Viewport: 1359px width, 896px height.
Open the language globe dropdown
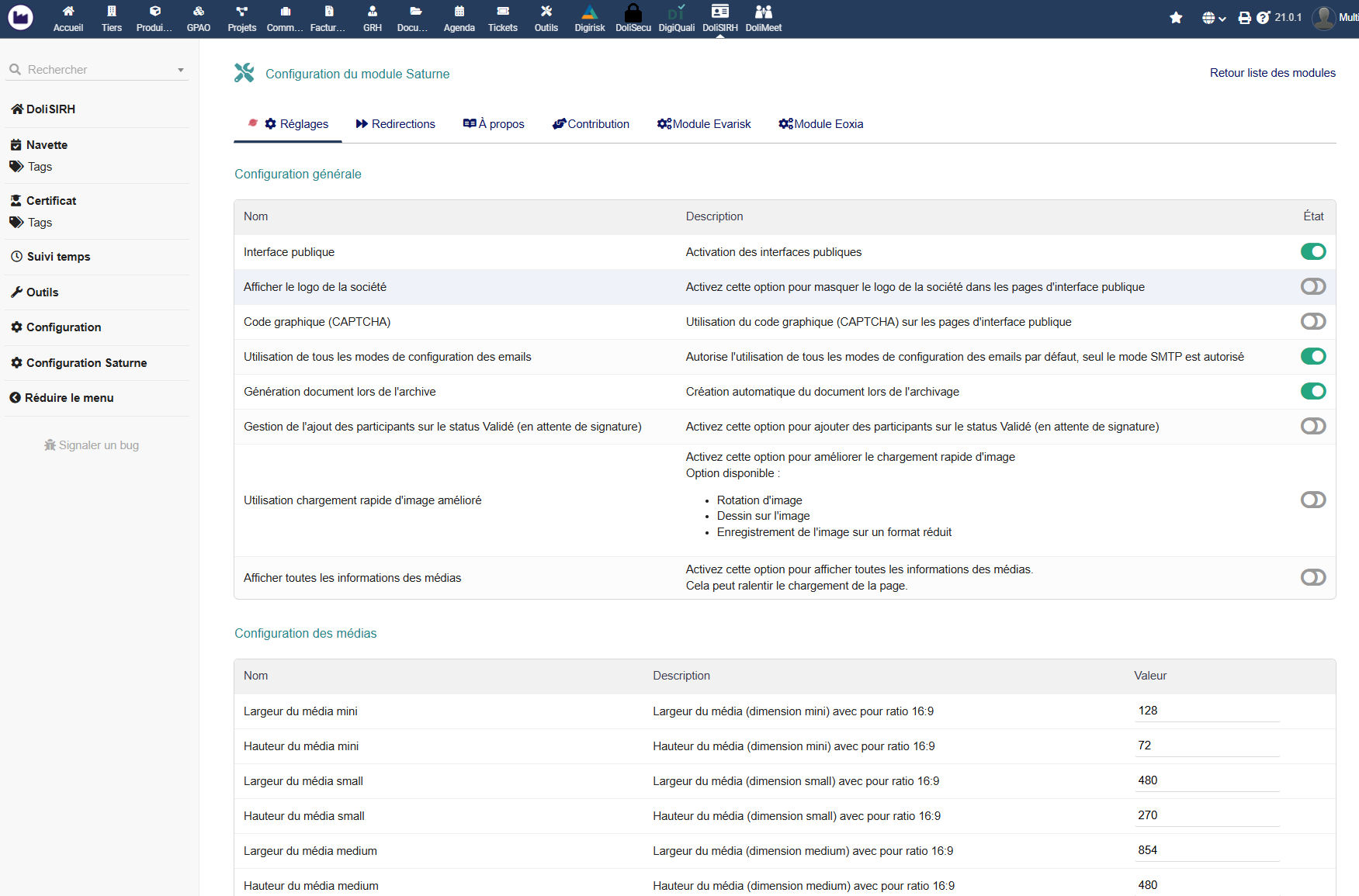click(x=1213, y=18)
